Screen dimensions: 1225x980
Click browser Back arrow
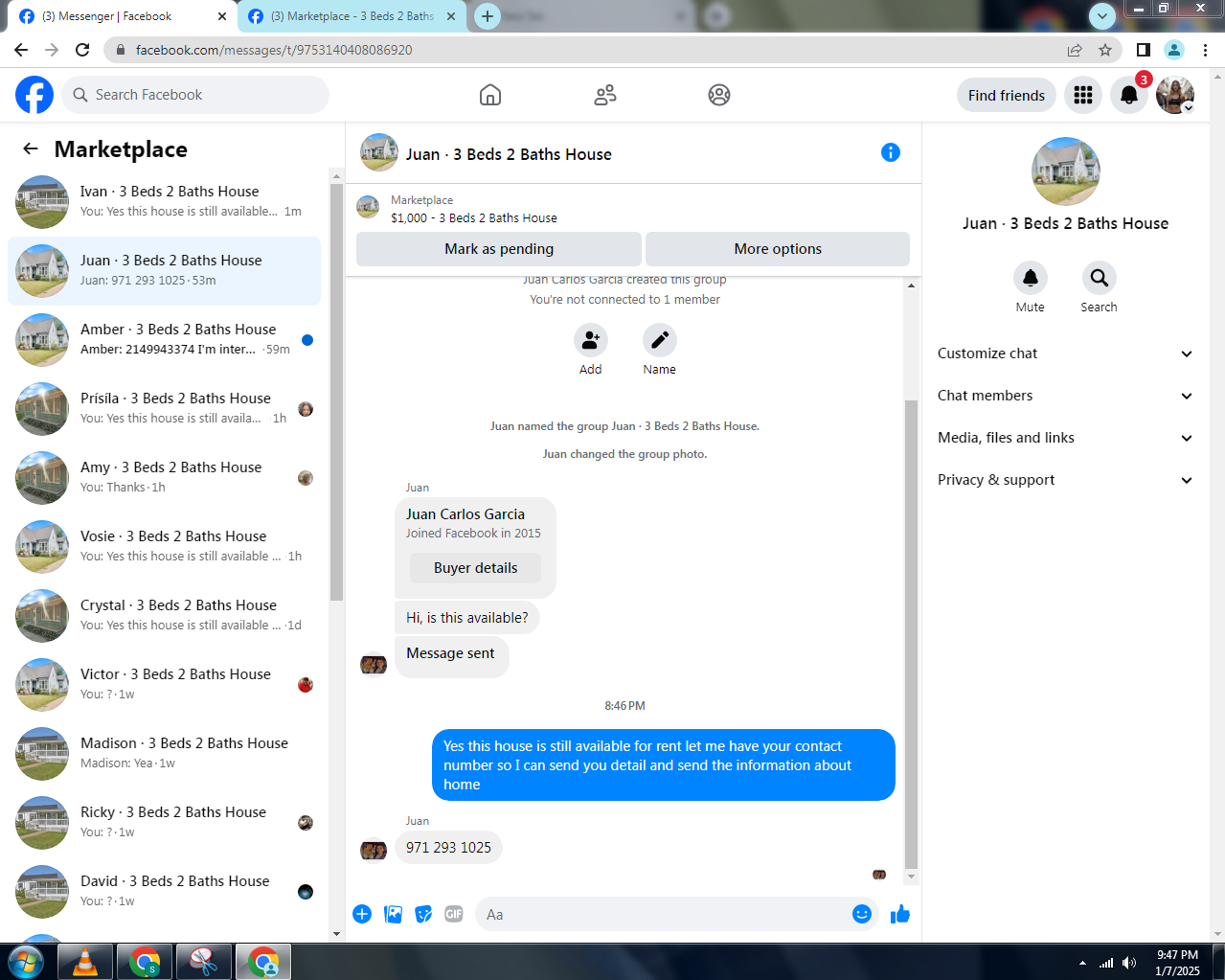point(21,50)
